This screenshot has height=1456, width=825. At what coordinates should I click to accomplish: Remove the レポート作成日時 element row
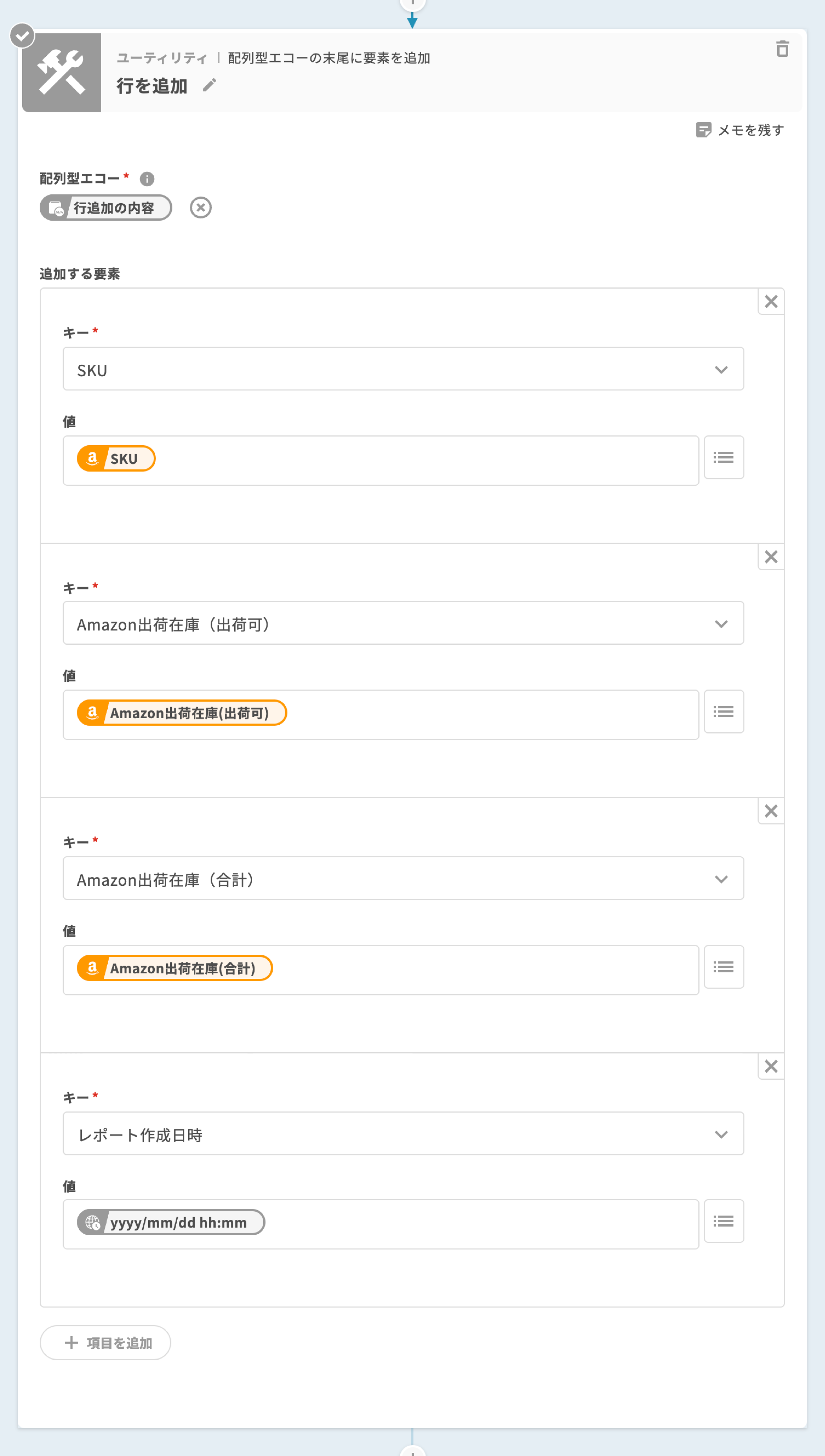(771, 1066)
